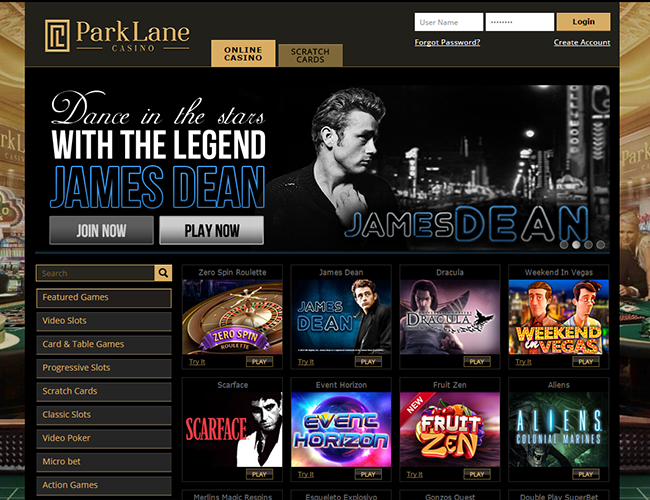The width and height of the screenshot is (650, 500).
Task: Open Card & Table Games category
Action: pos(104,345)
